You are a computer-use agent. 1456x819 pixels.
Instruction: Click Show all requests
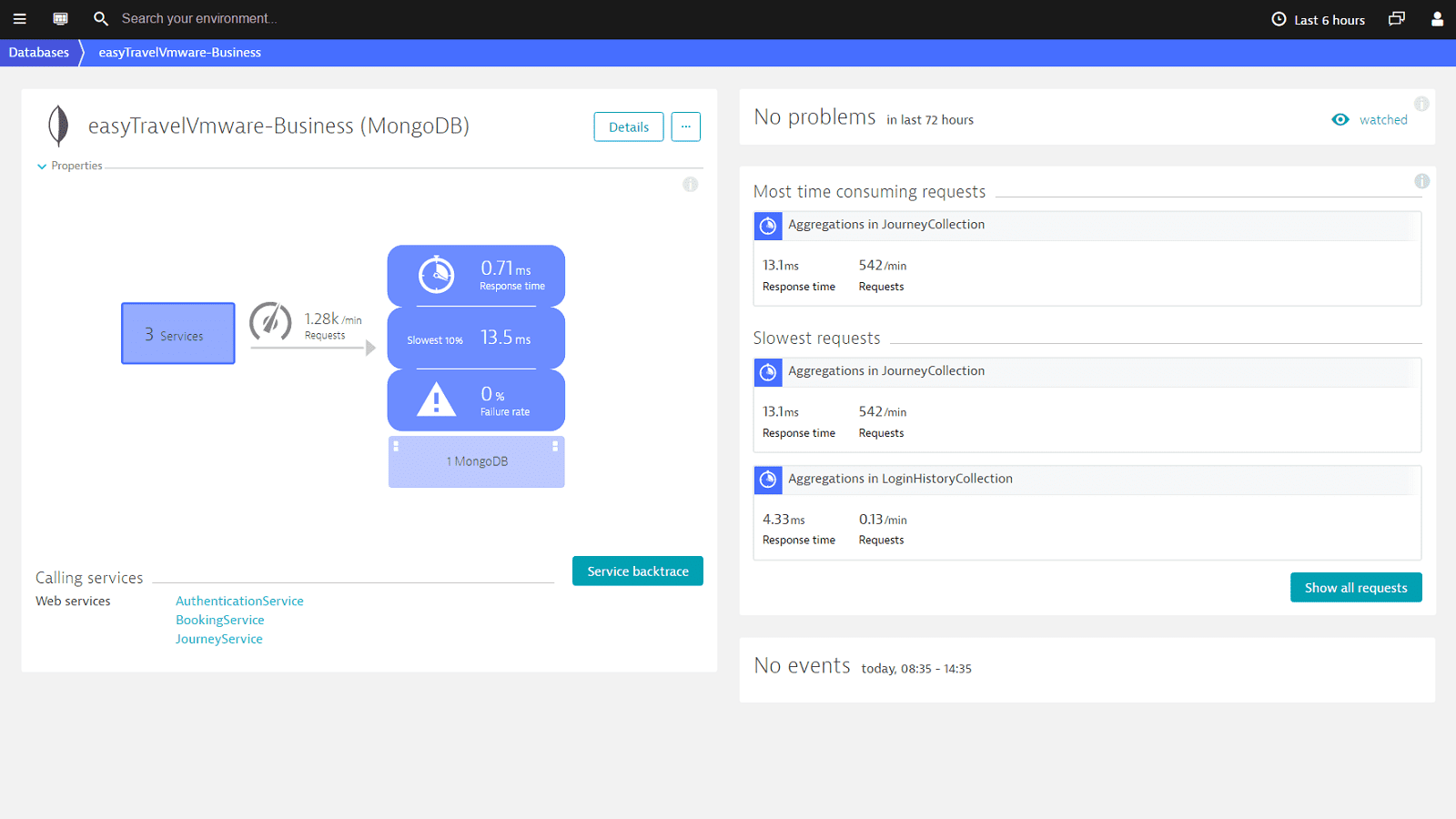click(1356, 587)
